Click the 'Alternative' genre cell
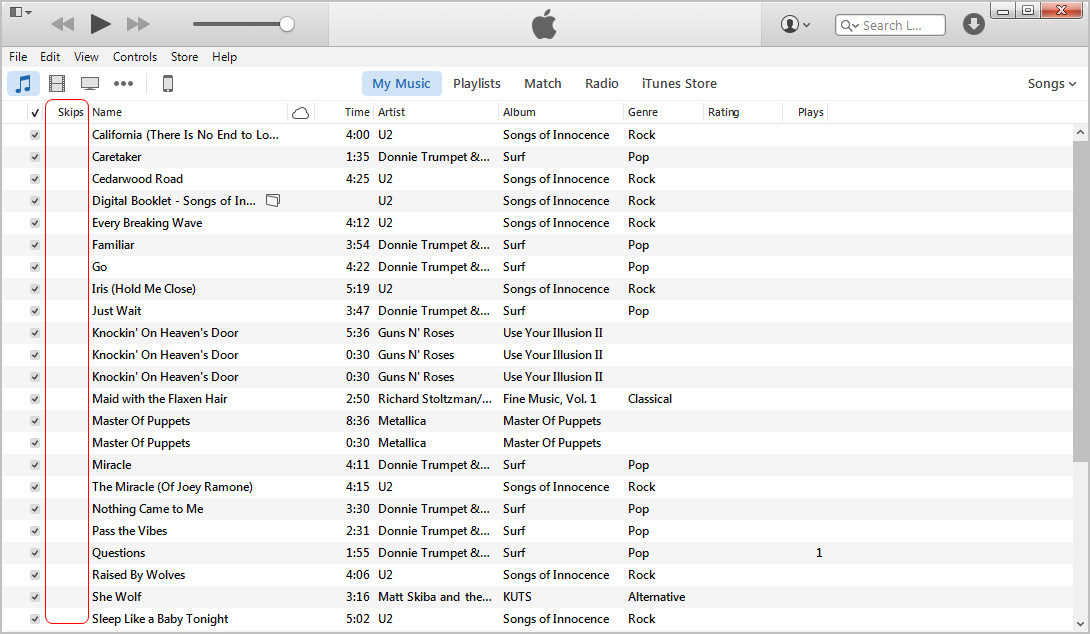The width and height of the screenshot is (1090, 634). coord(656,597)
